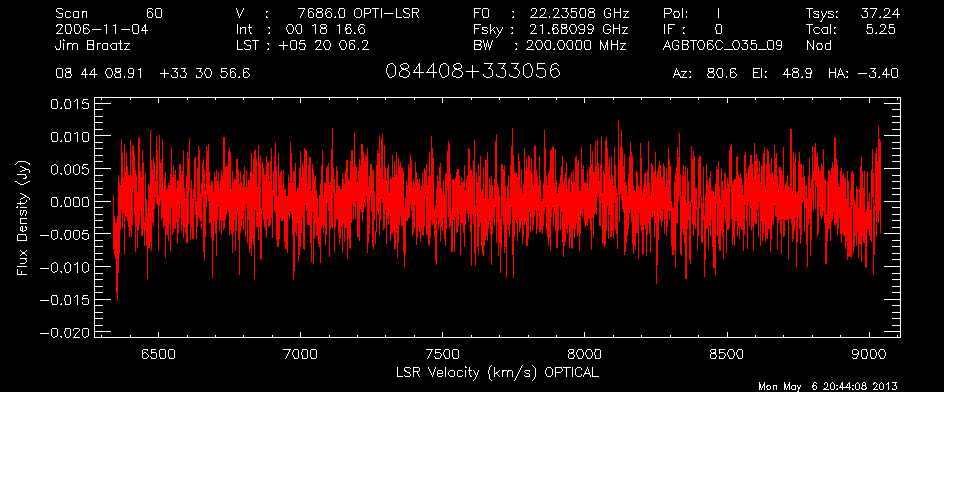Click the 8500 velocity tick label
This screenshot has width=962, height=490.
726,354
